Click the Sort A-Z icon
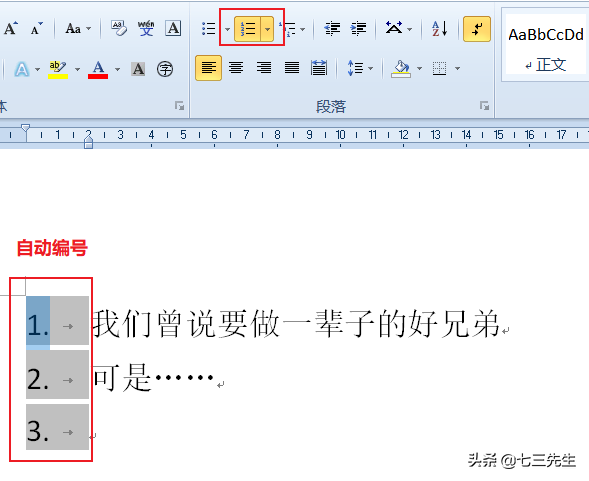The height and width of the screenshot is (481, 589). 439,29
